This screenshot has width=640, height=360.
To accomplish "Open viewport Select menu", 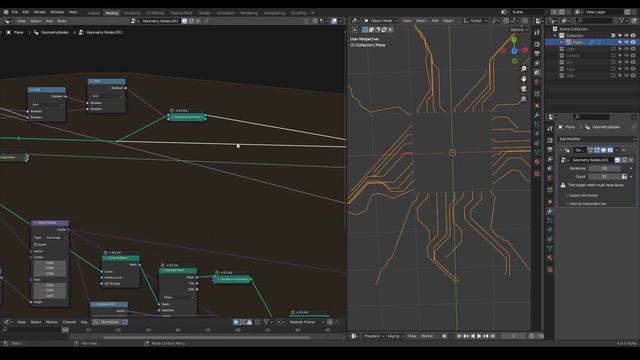I will [421, 21].
